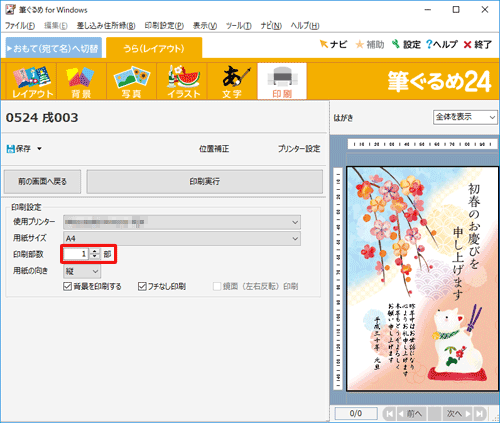Image resolution: width=500 pixels, height=423 pixels.
Task: Click the vertical ruler beside preview
Action: click(338, 279)
